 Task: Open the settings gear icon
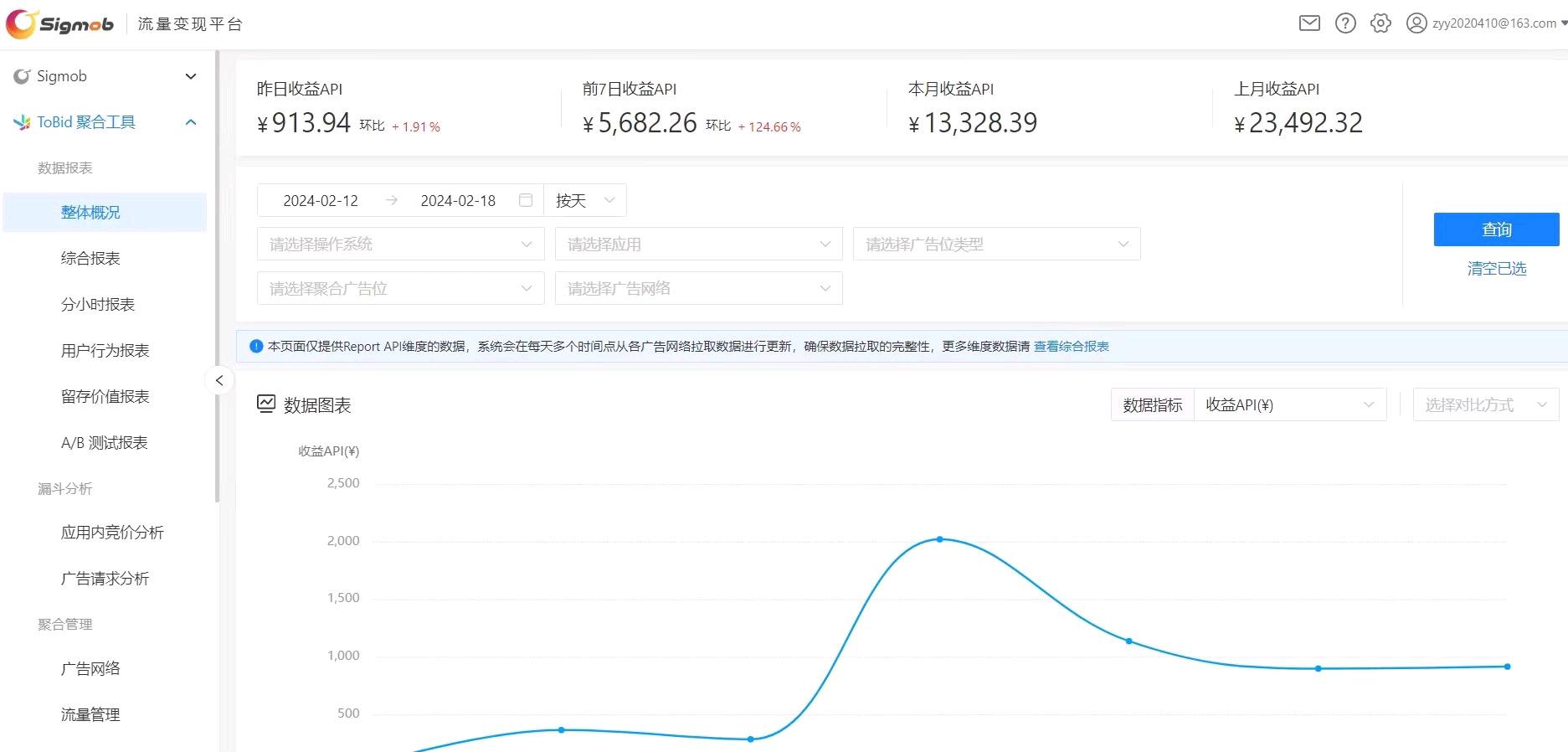[x=1380, y=23]
